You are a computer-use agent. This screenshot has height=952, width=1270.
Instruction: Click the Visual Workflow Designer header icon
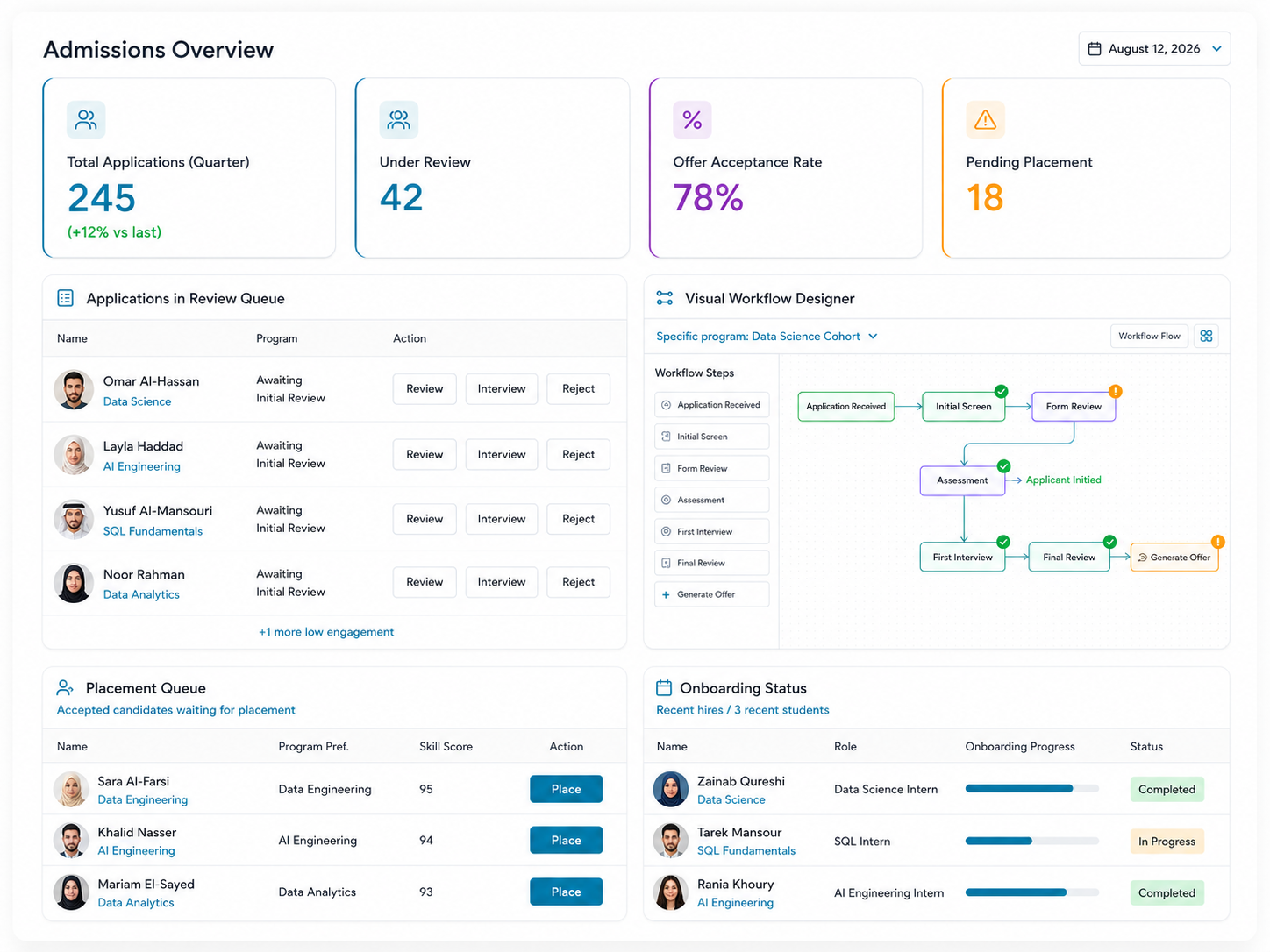point(665,298)
